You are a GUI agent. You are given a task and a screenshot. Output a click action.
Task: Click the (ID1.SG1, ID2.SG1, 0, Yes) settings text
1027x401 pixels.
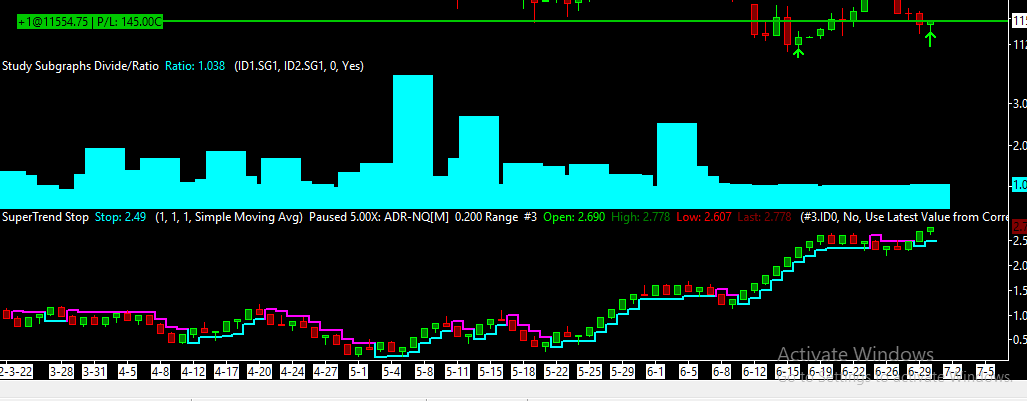299,66
